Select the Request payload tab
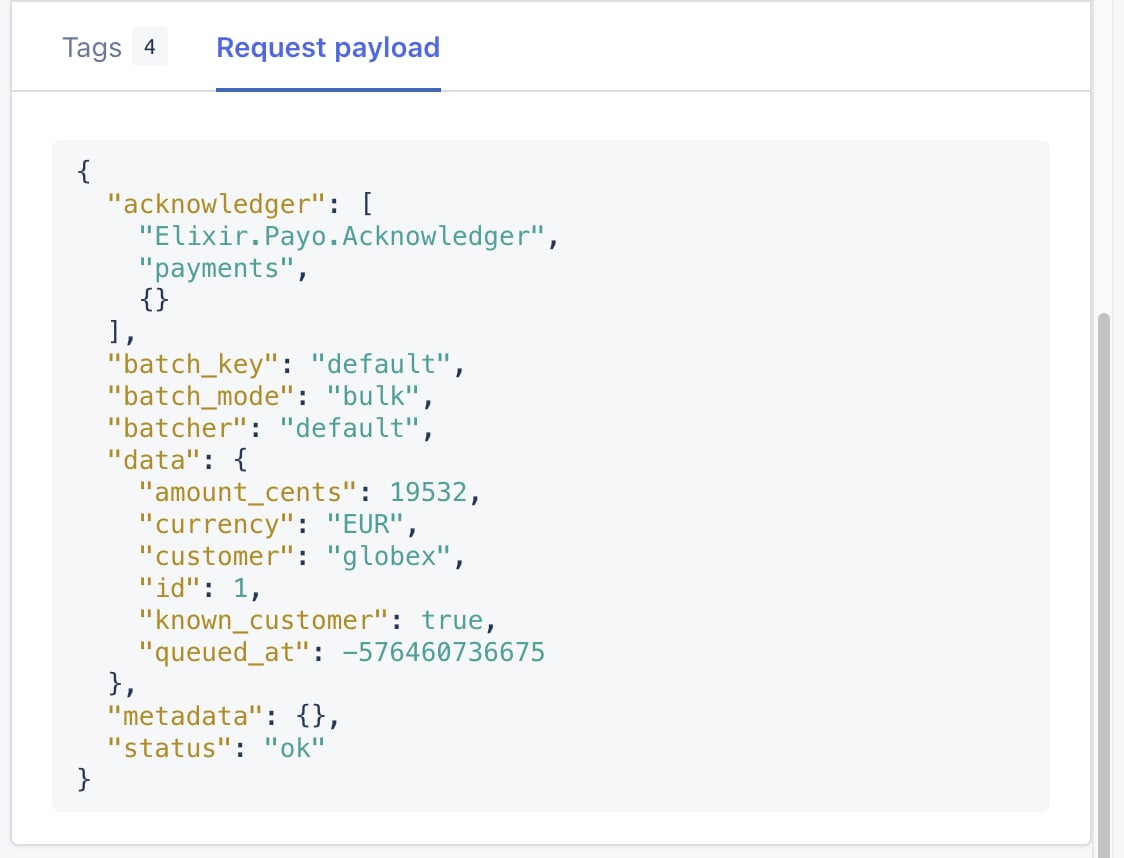This screenshot has height=858, width=1124. click(x=328, y=47)
